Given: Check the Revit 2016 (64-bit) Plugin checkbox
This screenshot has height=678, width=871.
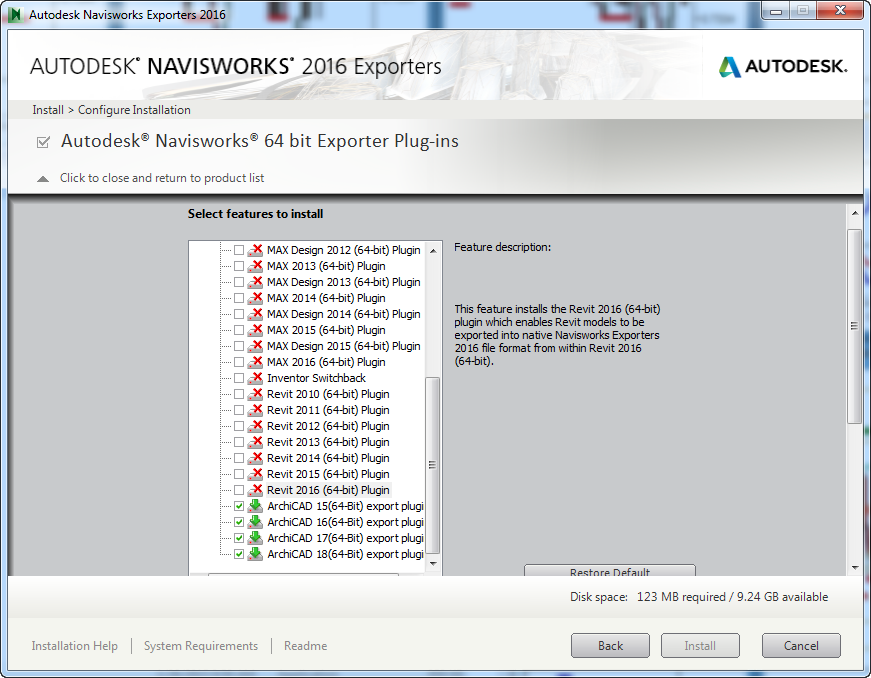Looking at the screenshot, I should point(239,490).
